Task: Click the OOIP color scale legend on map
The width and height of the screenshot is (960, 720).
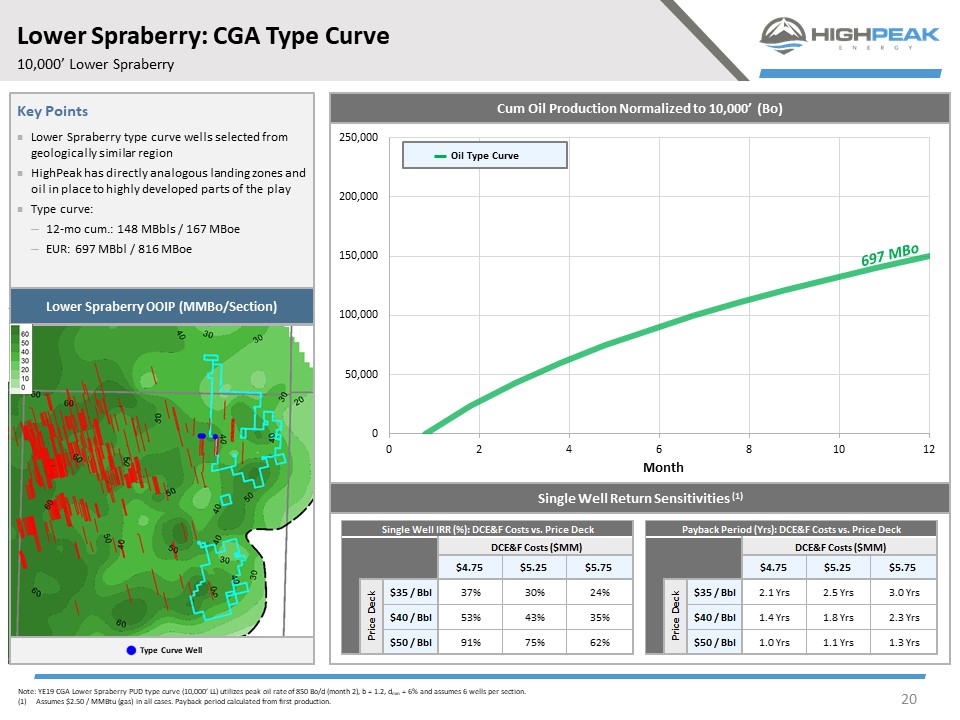Action: (x=21, y=357)
